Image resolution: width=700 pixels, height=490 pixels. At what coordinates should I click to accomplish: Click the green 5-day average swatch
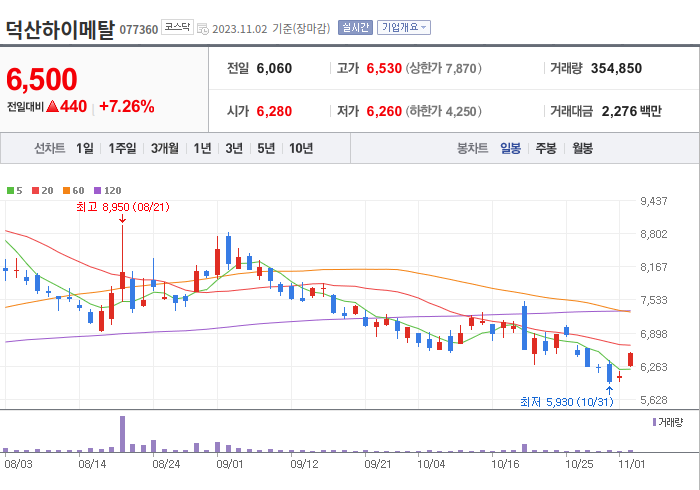[10, 191]
